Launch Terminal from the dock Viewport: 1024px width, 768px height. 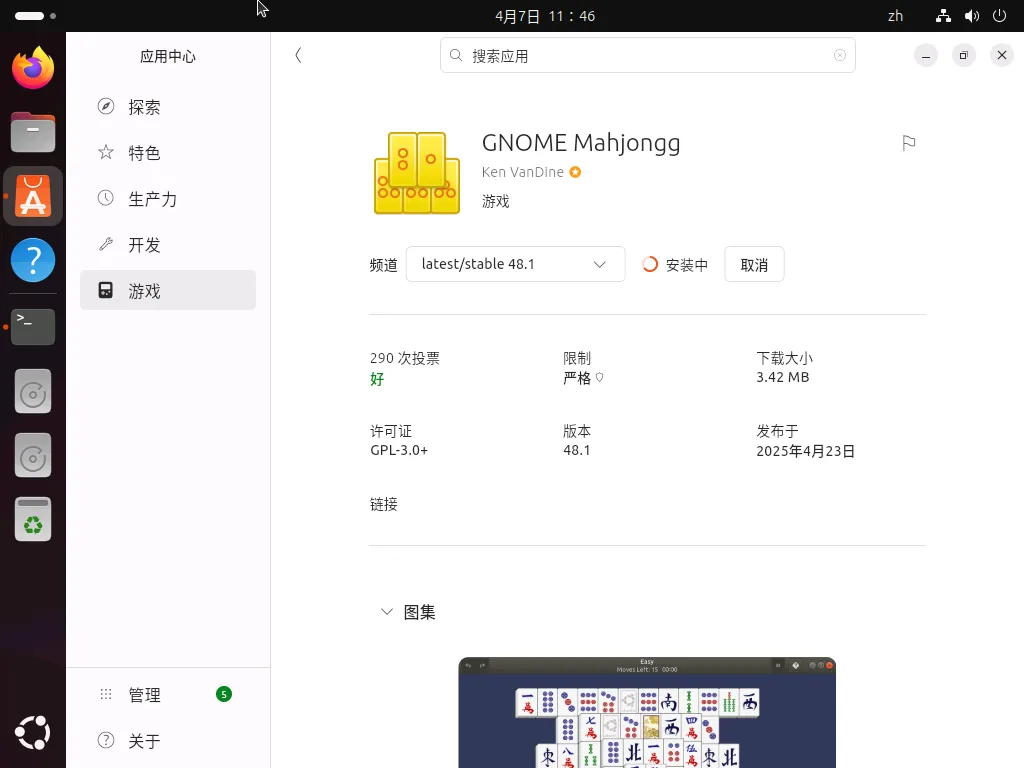coord(33,326)
